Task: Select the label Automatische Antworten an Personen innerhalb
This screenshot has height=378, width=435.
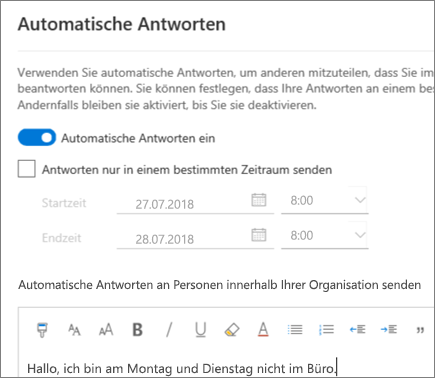Action: pyautogui.click(x=220, y=285)
